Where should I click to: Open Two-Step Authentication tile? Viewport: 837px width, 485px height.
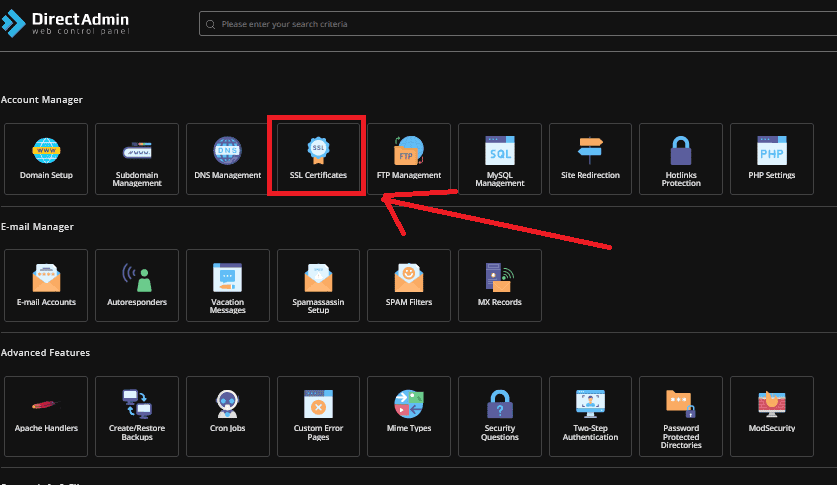tap(590, 416)
